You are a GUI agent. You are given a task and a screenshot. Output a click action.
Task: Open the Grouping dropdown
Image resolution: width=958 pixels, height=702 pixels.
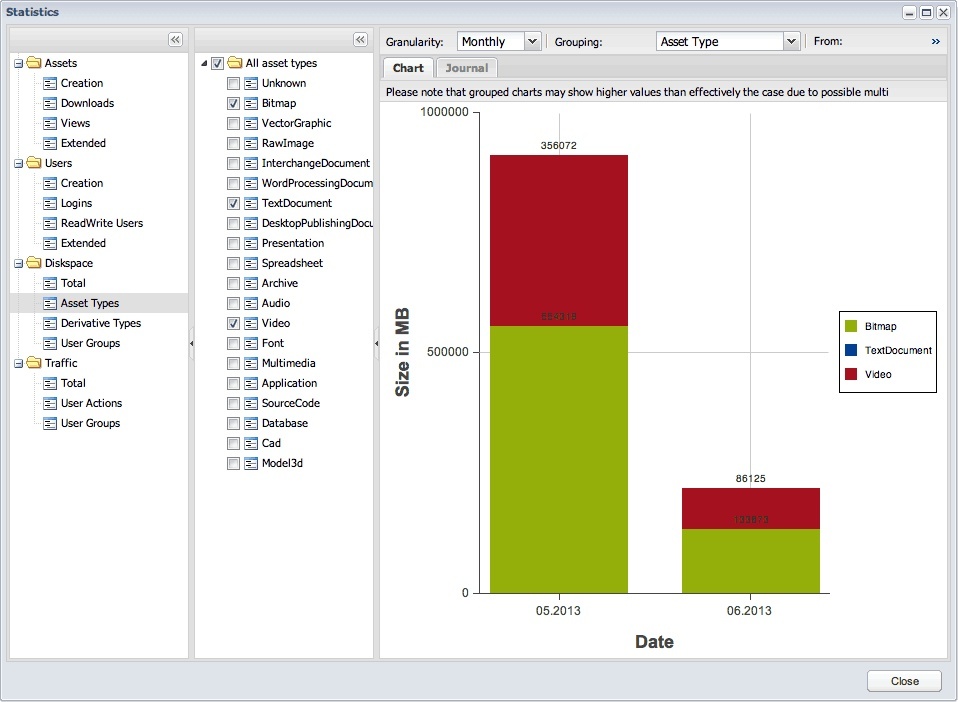point(791,41)
